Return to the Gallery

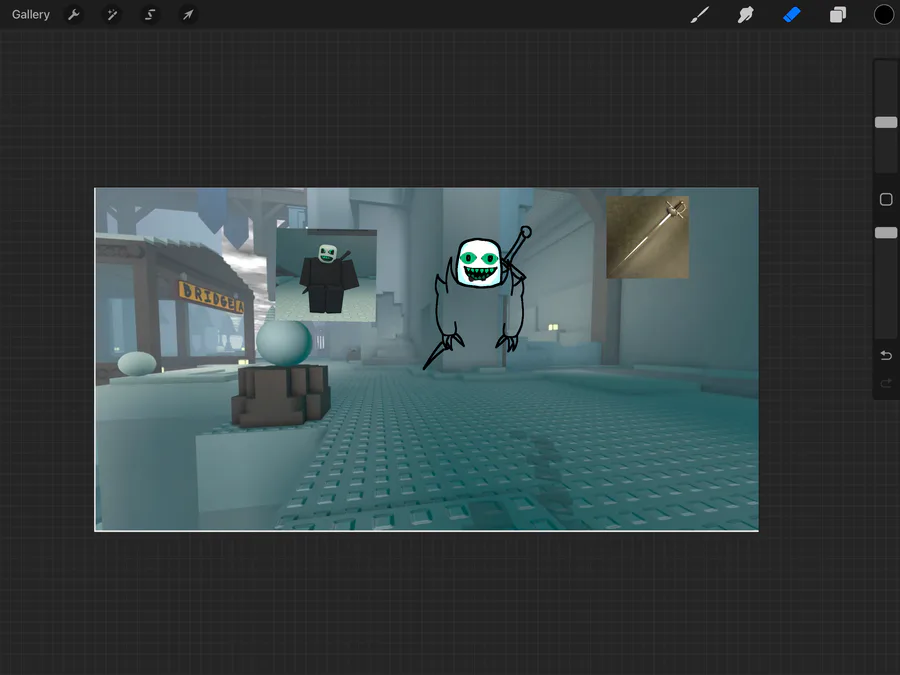[x=31, y=14]
